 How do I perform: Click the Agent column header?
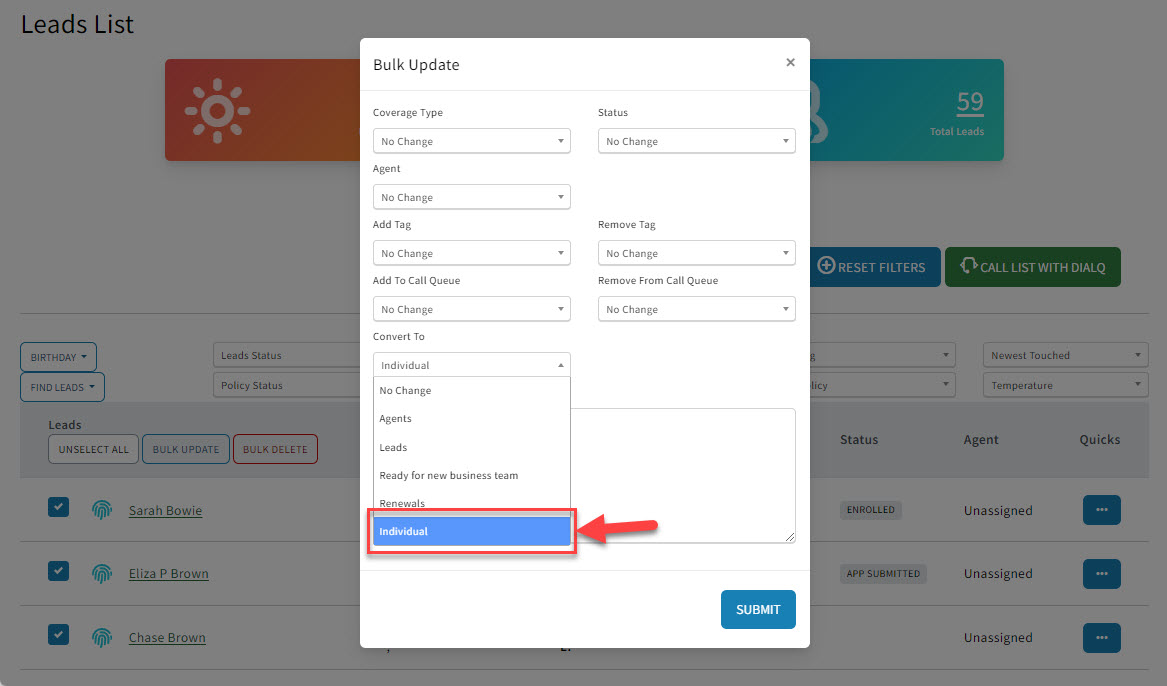[981, 440]
